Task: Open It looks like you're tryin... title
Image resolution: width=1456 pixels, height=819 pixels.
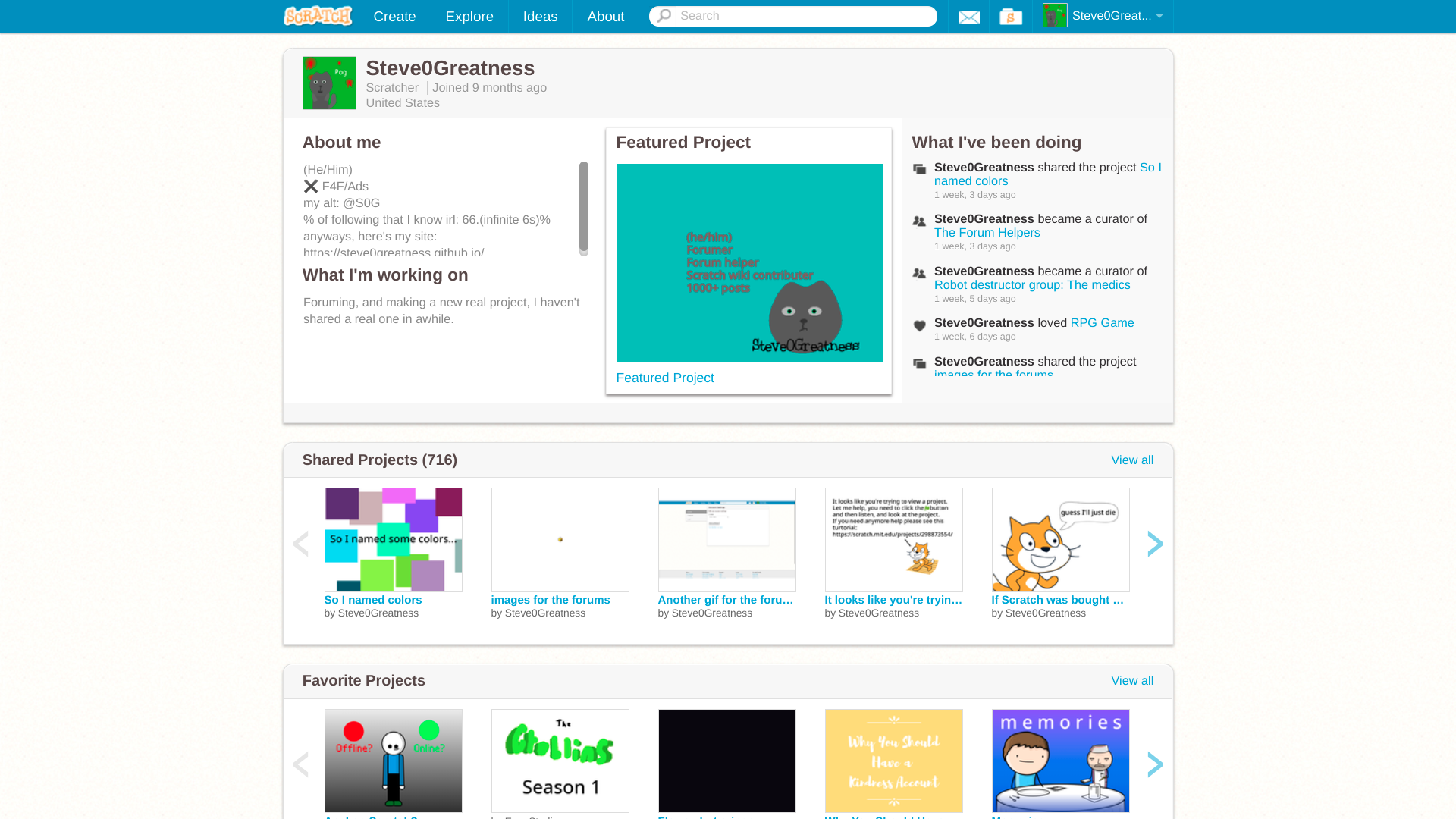Action: coord(893,600)
